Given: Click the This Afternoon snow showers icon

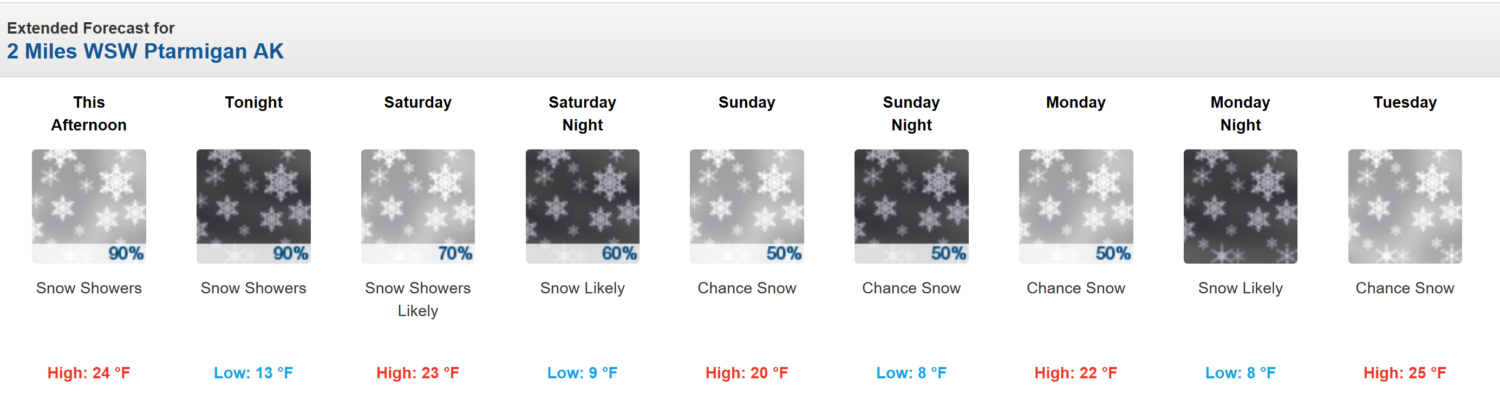Looking at the screenshot, I should (x=89, y=207).
